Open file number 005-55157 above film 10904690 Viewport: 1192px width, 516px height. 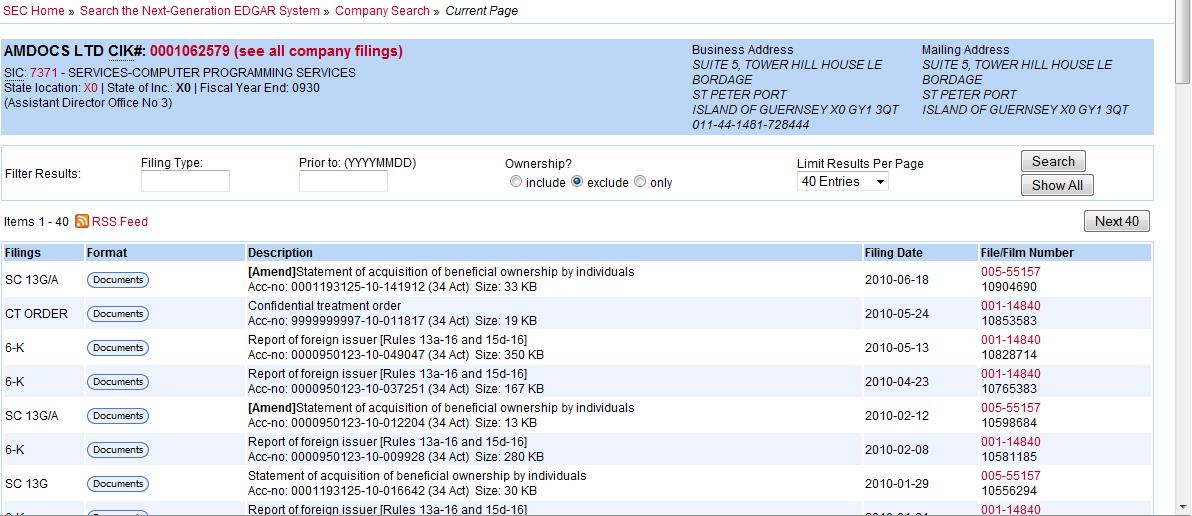click(1010, 272)
